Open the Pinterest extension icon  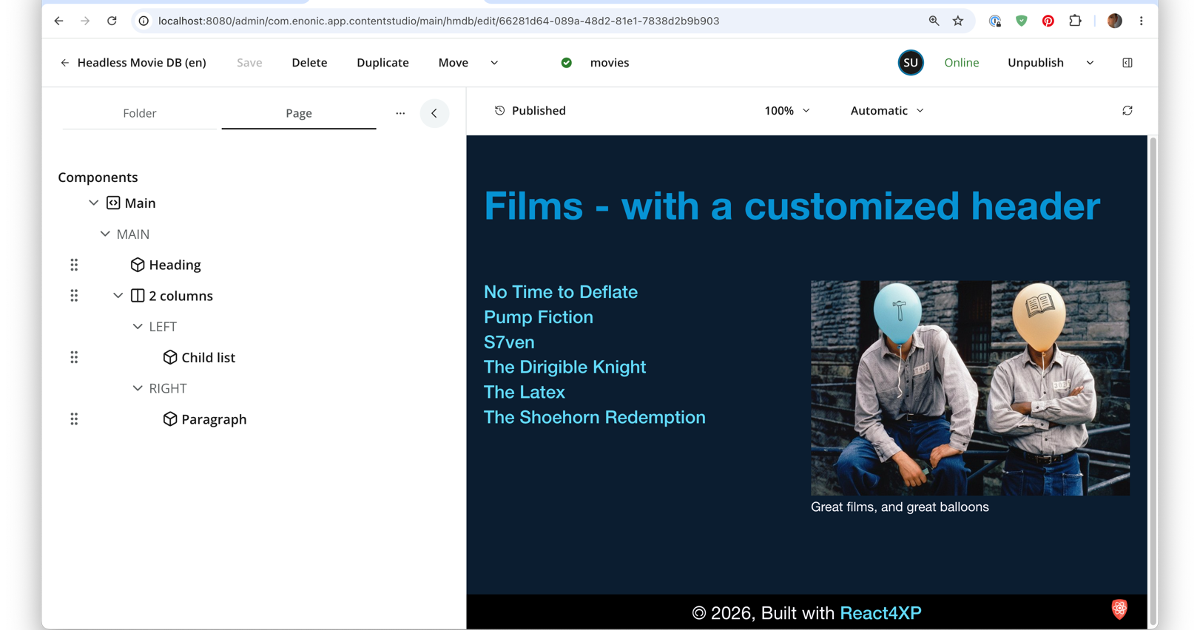(1048, 21)
